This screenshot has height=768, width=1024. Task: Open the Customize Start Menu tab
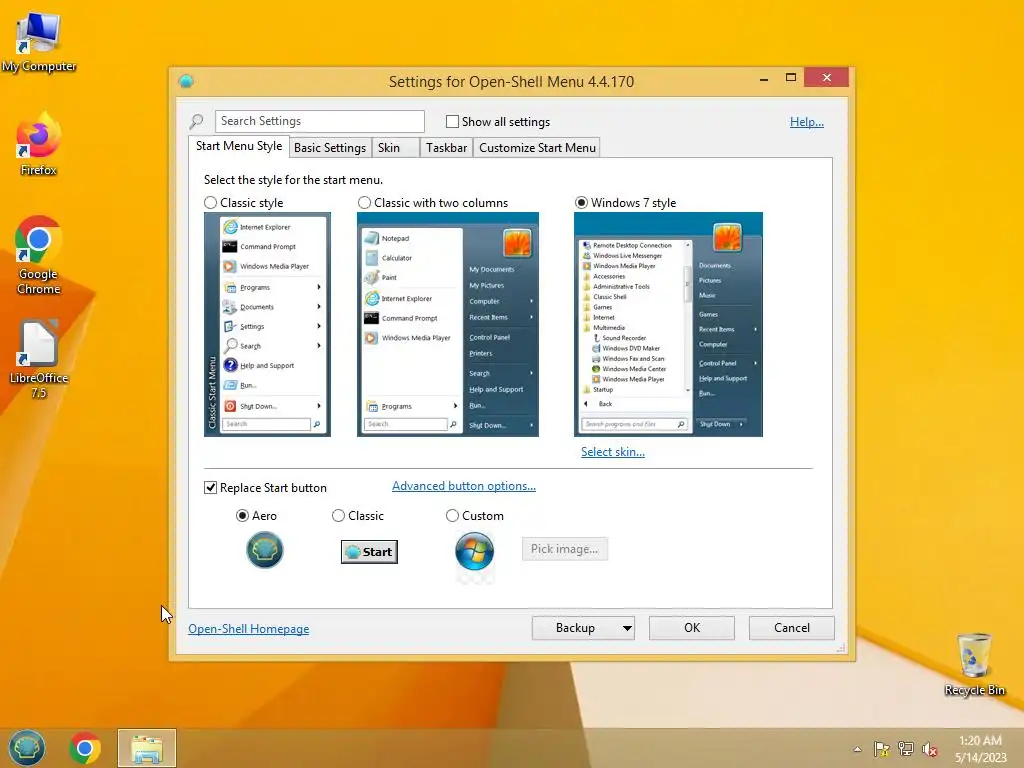click(537, 148)
